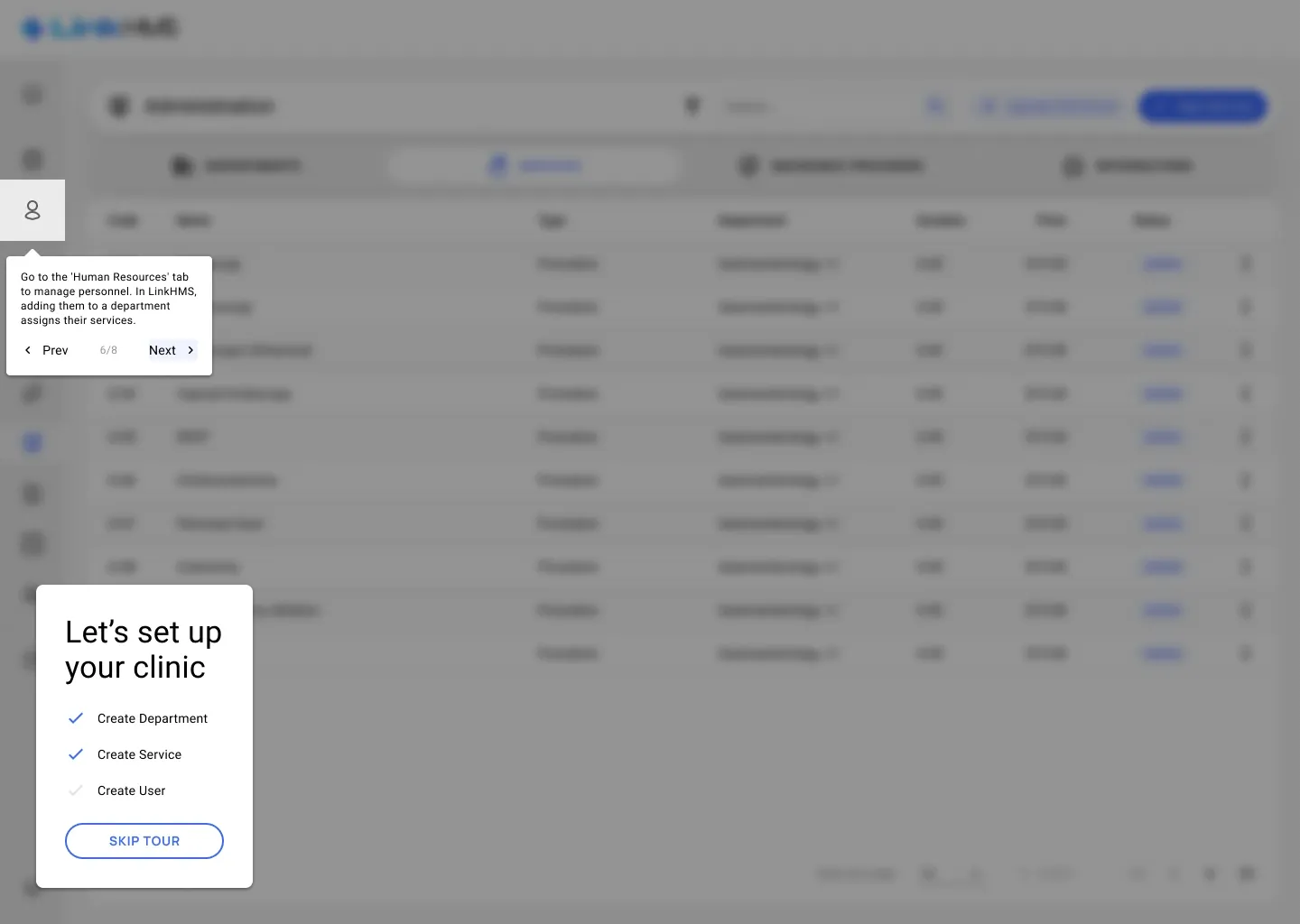Open the Human Resources person icon in sidebar
1300x924 pixels.
pos(32,210)
